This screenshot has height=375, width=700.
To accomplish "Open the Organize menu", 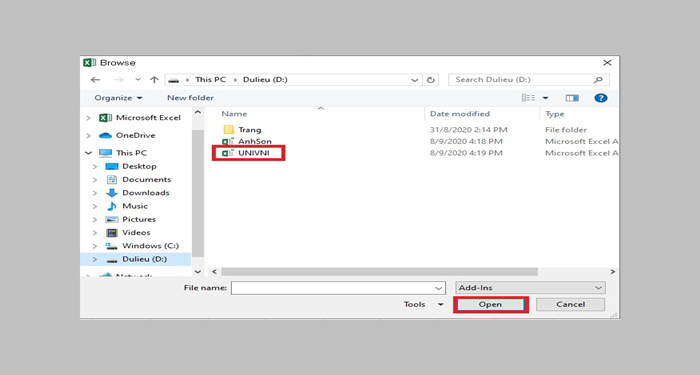I will [118, 98].
